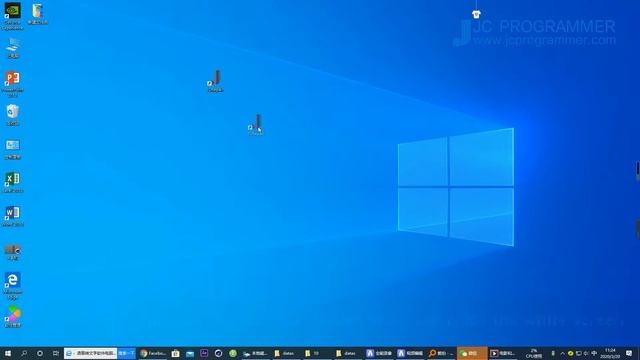Viewport: 640px width, 360px height.
Task: Switch to the Chrome Facebook taskbar window
Action: coord(153,353)
